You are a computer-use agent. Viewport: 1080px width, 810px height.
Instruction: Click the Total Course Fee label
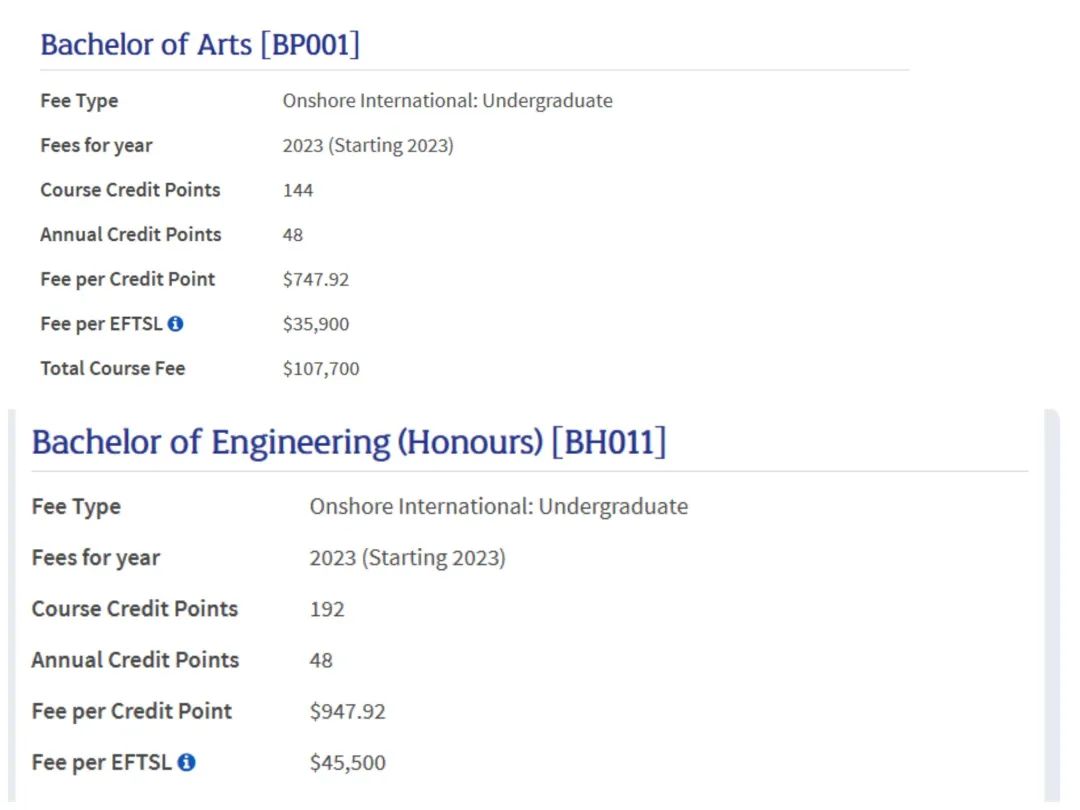tap(113, 368)
